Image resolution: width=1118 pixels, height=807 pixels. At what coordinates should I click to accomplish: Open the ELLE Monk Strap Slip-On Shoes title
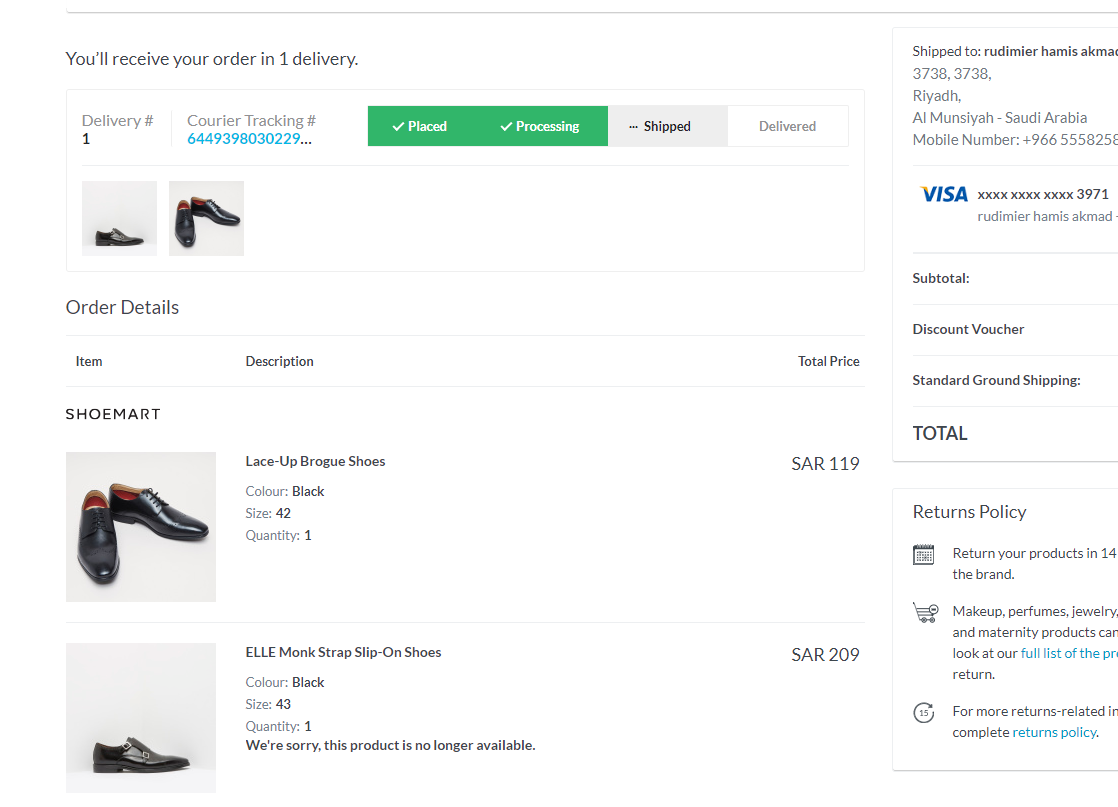(x=343, y=652)
